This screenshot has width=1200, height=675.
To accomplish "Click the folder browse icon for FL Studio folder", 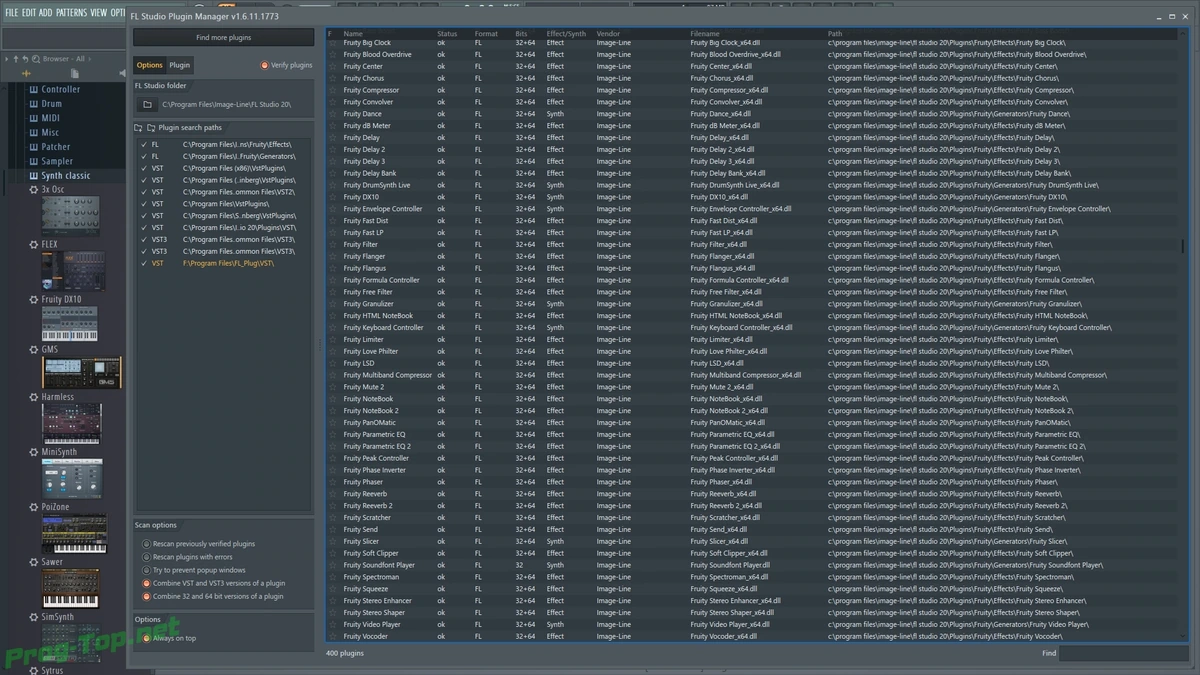I will pyautogui.click(x=147, y=104).
